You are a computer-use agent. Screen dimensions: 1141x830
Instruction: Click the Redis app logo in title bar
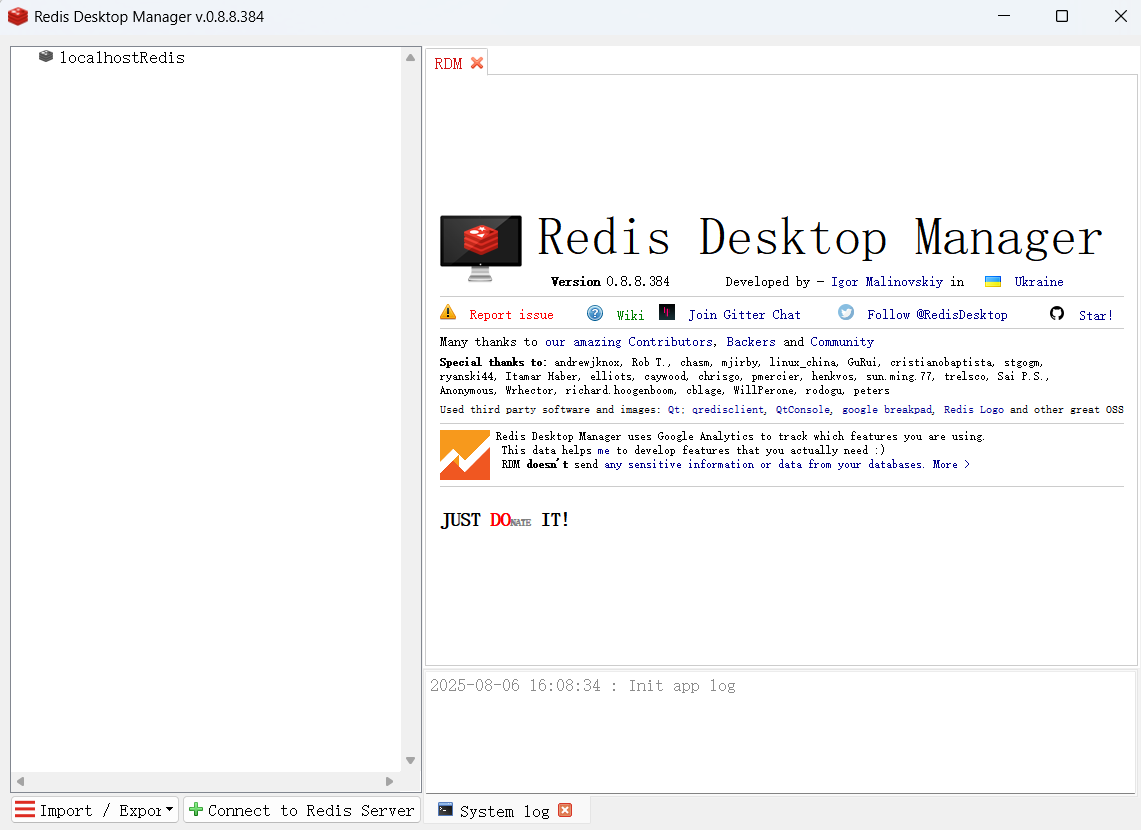(x=17, y=16)
